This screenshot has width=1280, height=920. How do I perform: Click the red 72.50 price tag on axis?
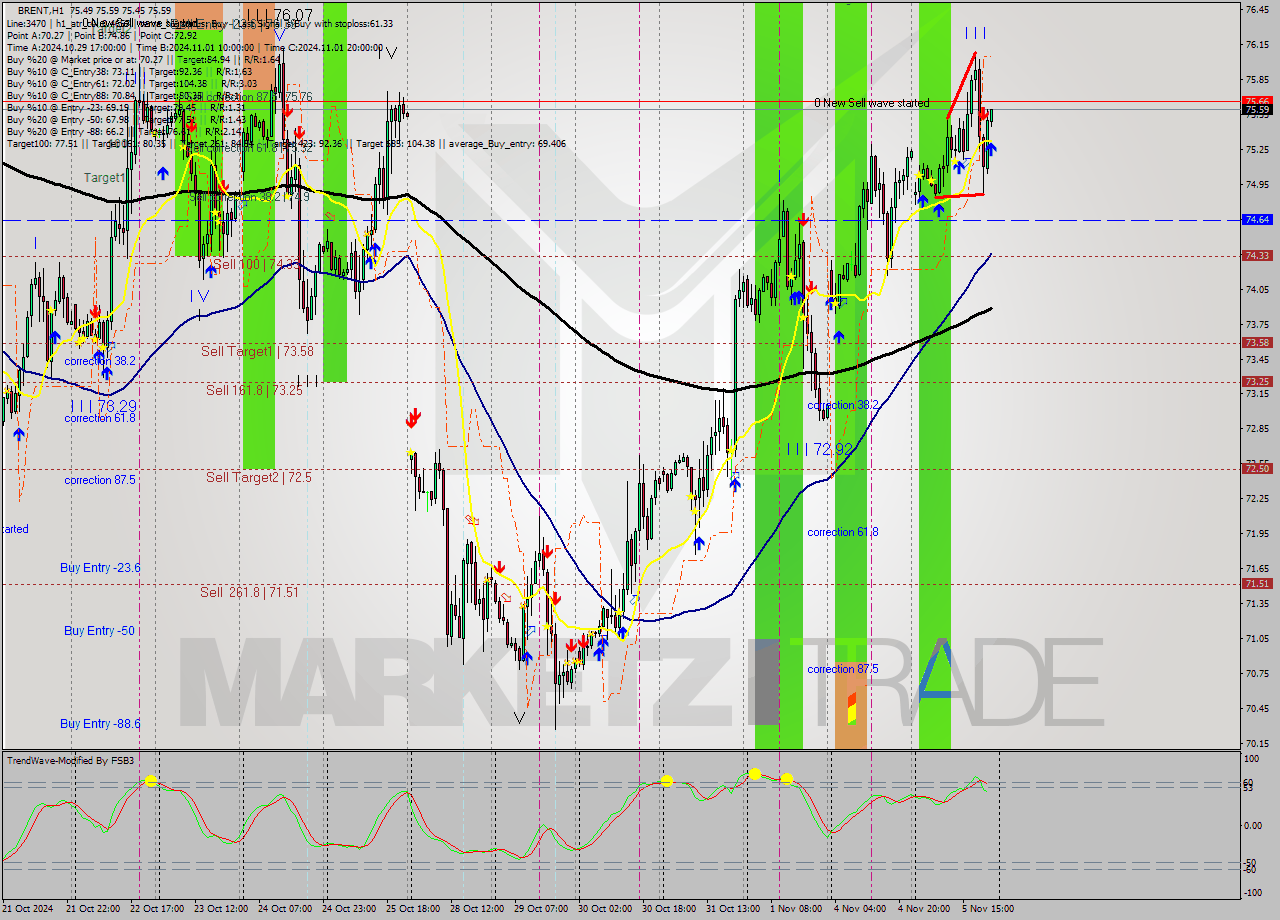pos(1256,468)
